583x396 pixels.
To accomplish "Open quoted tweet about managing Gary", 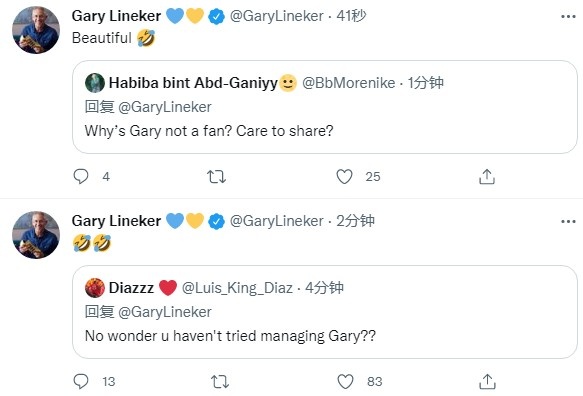I will pos(325,312).
